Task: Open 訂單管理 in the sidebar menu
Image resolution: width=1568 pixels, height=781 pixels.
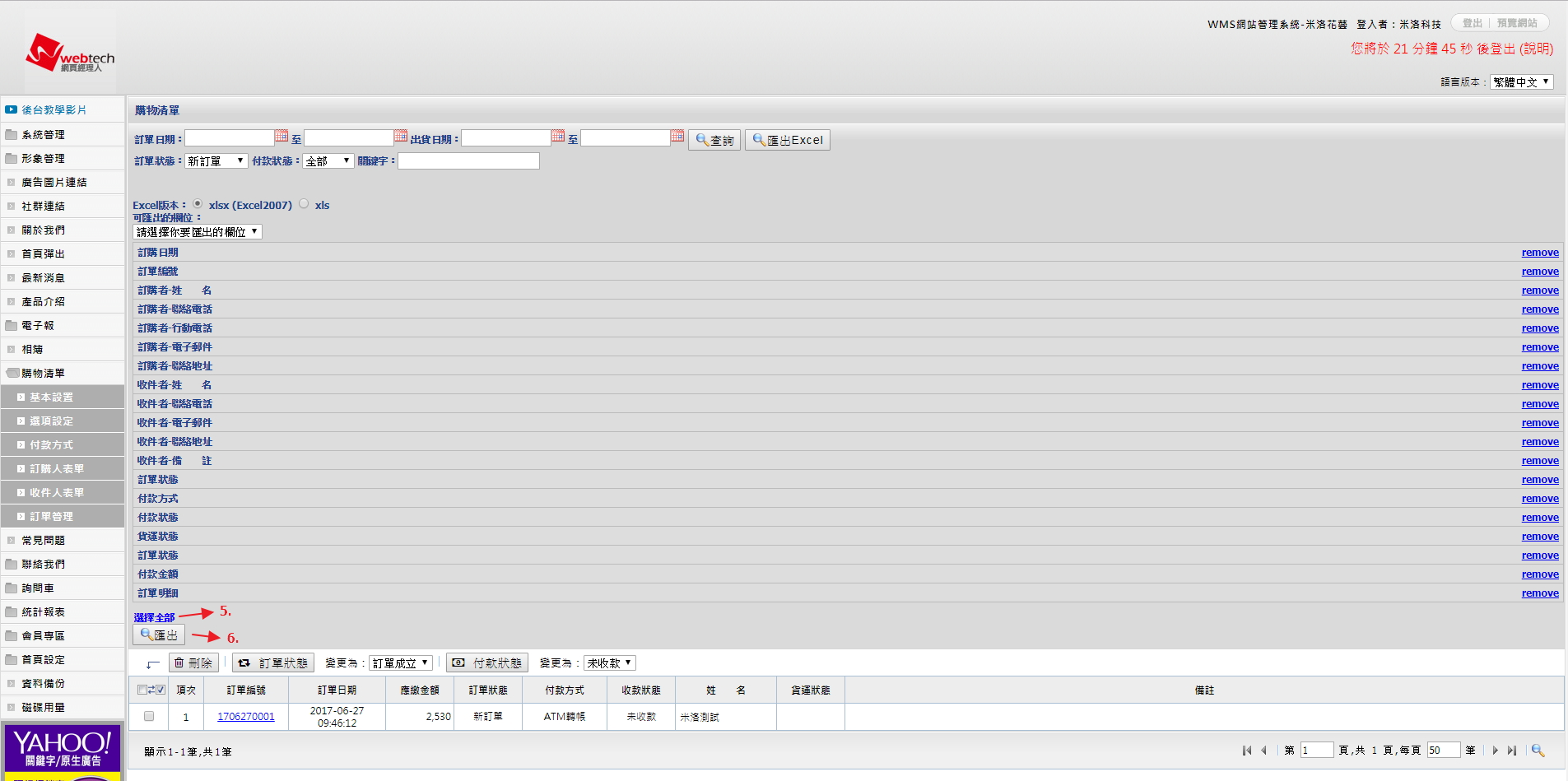Action: pyautogui.click(x=52, y=517)
